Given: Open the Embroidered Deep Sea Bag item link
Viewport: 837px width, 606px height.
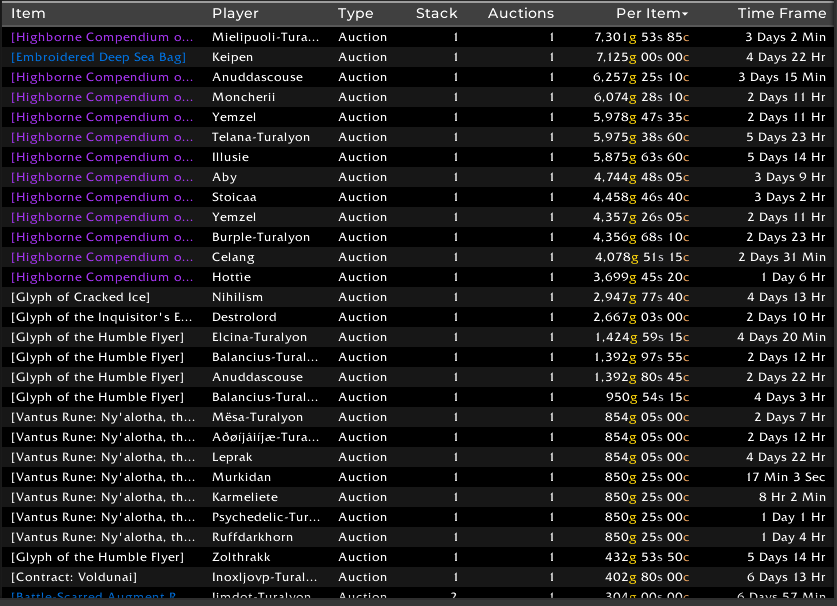Looking at the screenshot, I should 98,57.
